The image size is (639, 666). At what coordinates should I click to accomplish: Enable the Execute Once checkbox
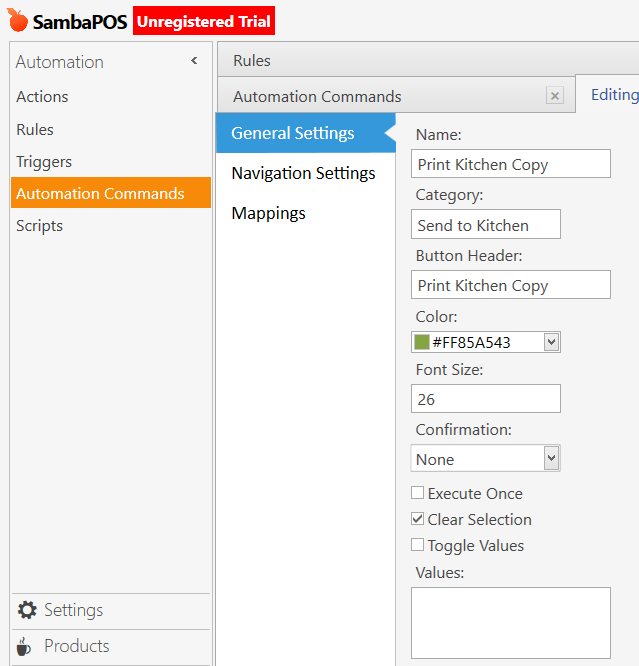coord(417,493)
